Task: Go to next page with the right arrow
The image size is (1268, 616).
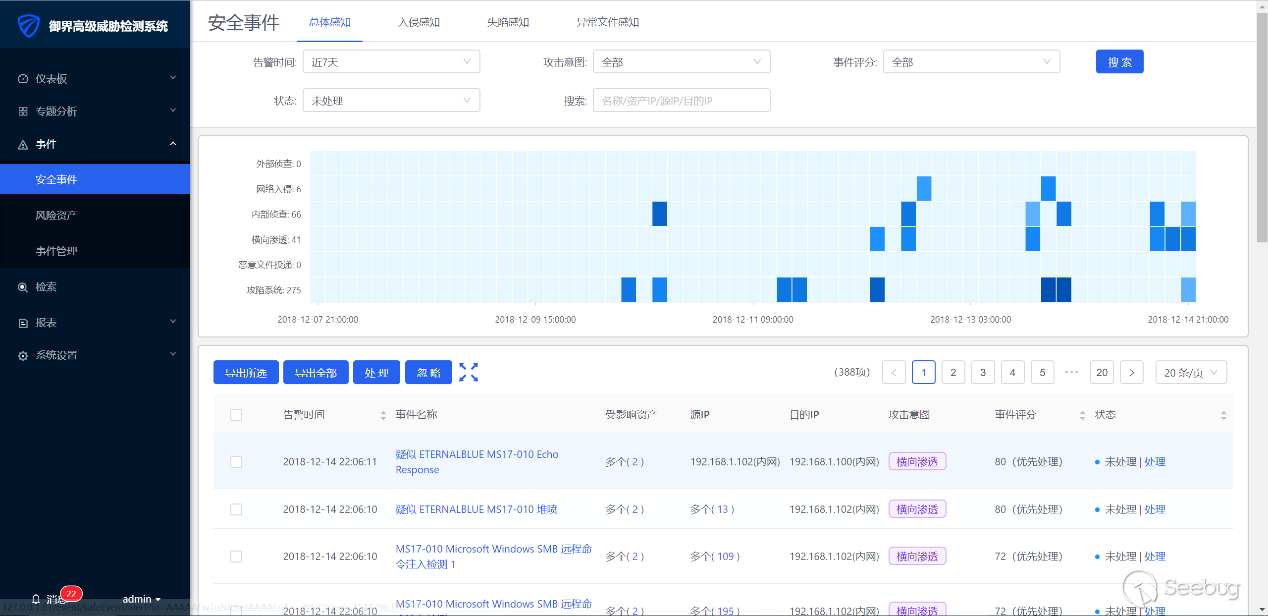Action: 1131,373
